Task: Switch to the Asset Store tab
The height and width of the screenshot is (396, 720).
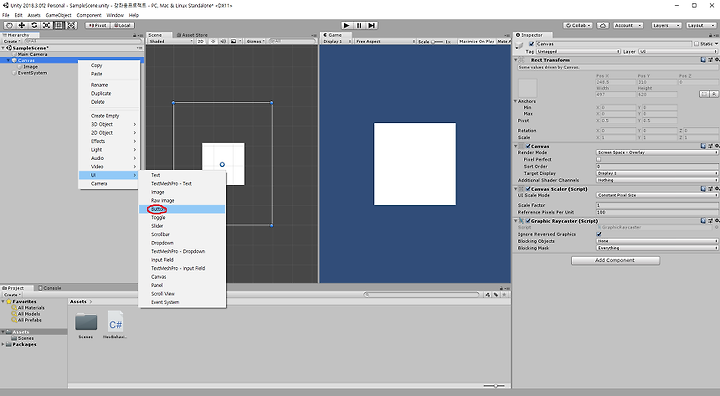Action: tap(192, 35)
